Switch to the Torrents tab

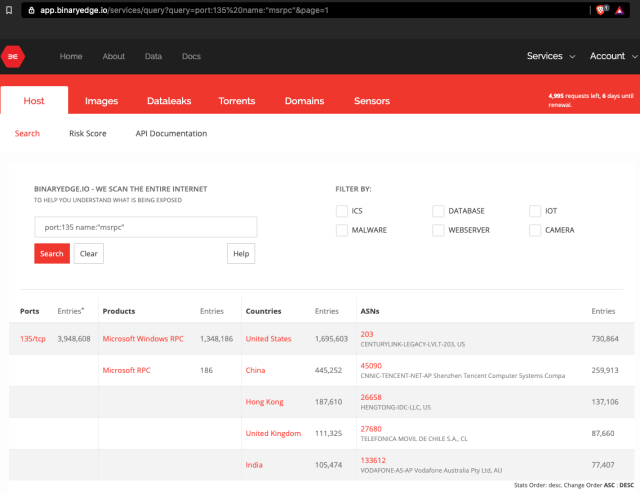(237, 101)
